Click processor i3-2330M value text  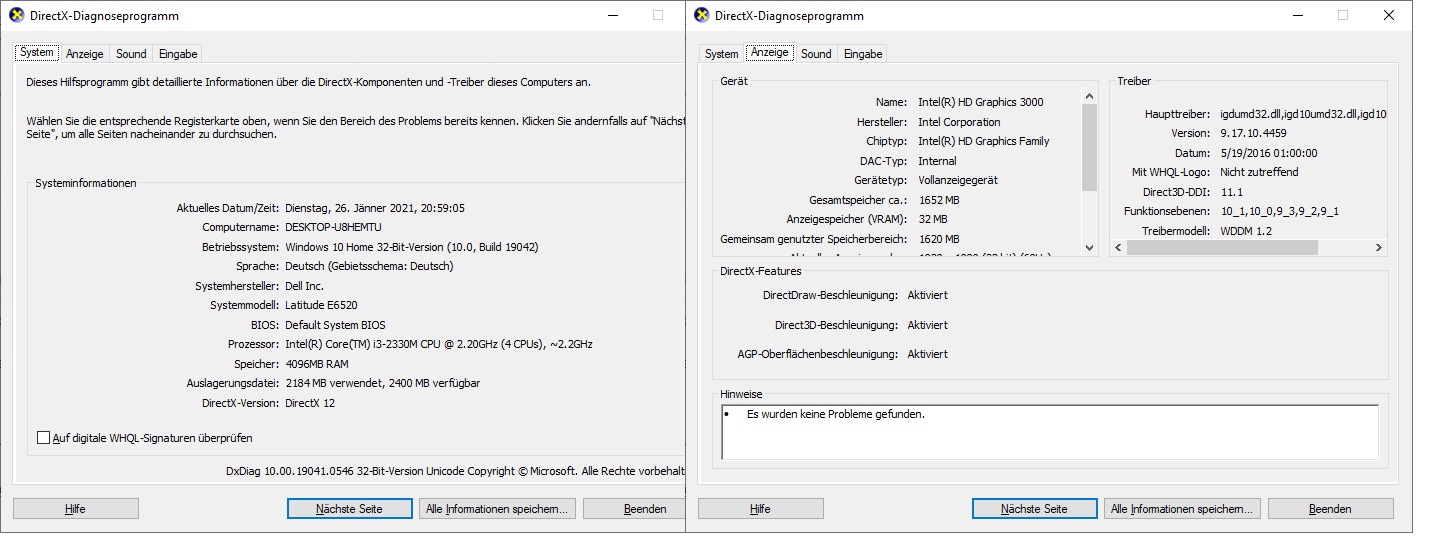click(439, 345)
